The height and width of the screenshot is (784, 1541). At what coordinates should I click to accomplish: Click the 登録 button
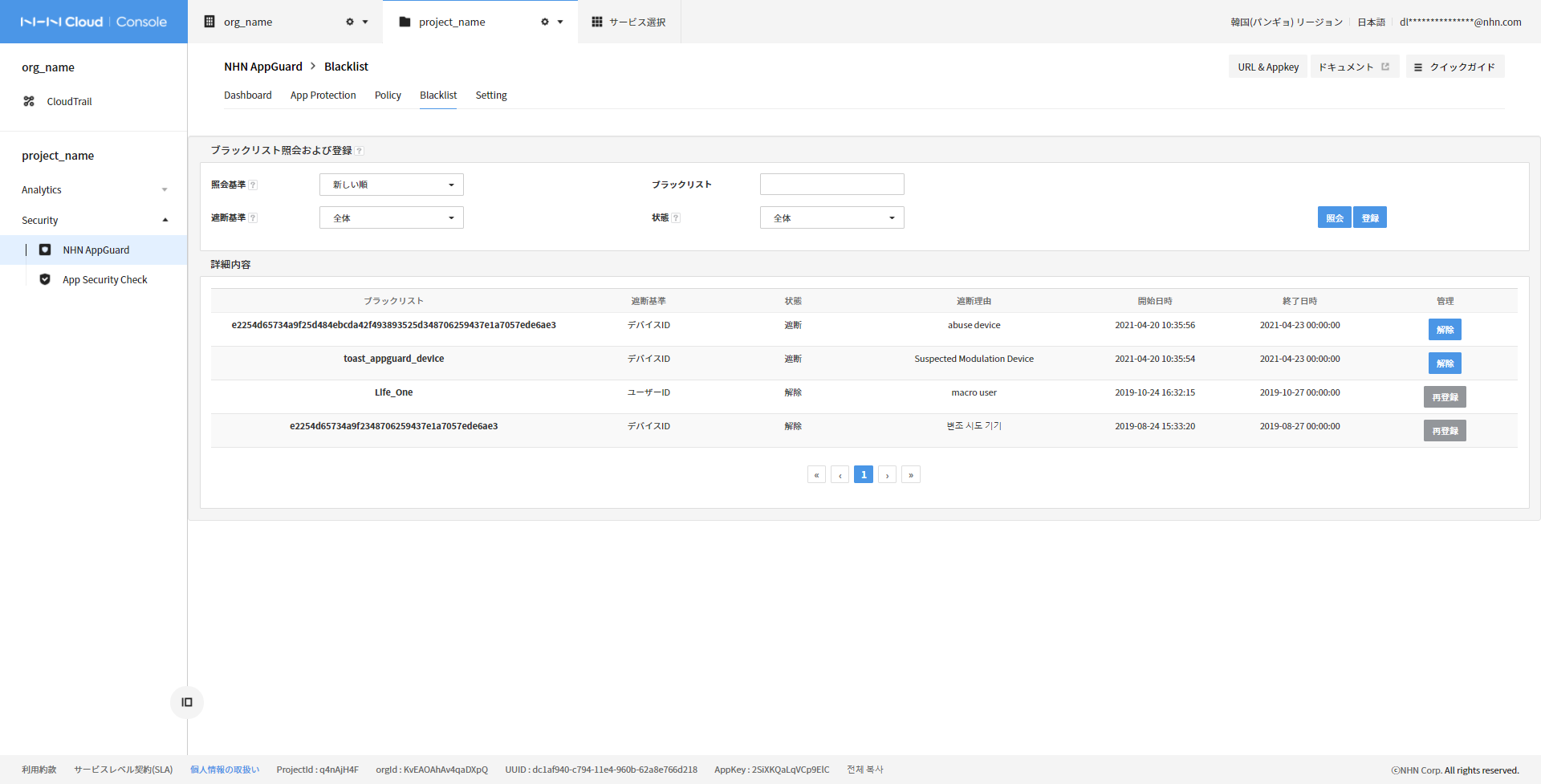[1370, 217]
